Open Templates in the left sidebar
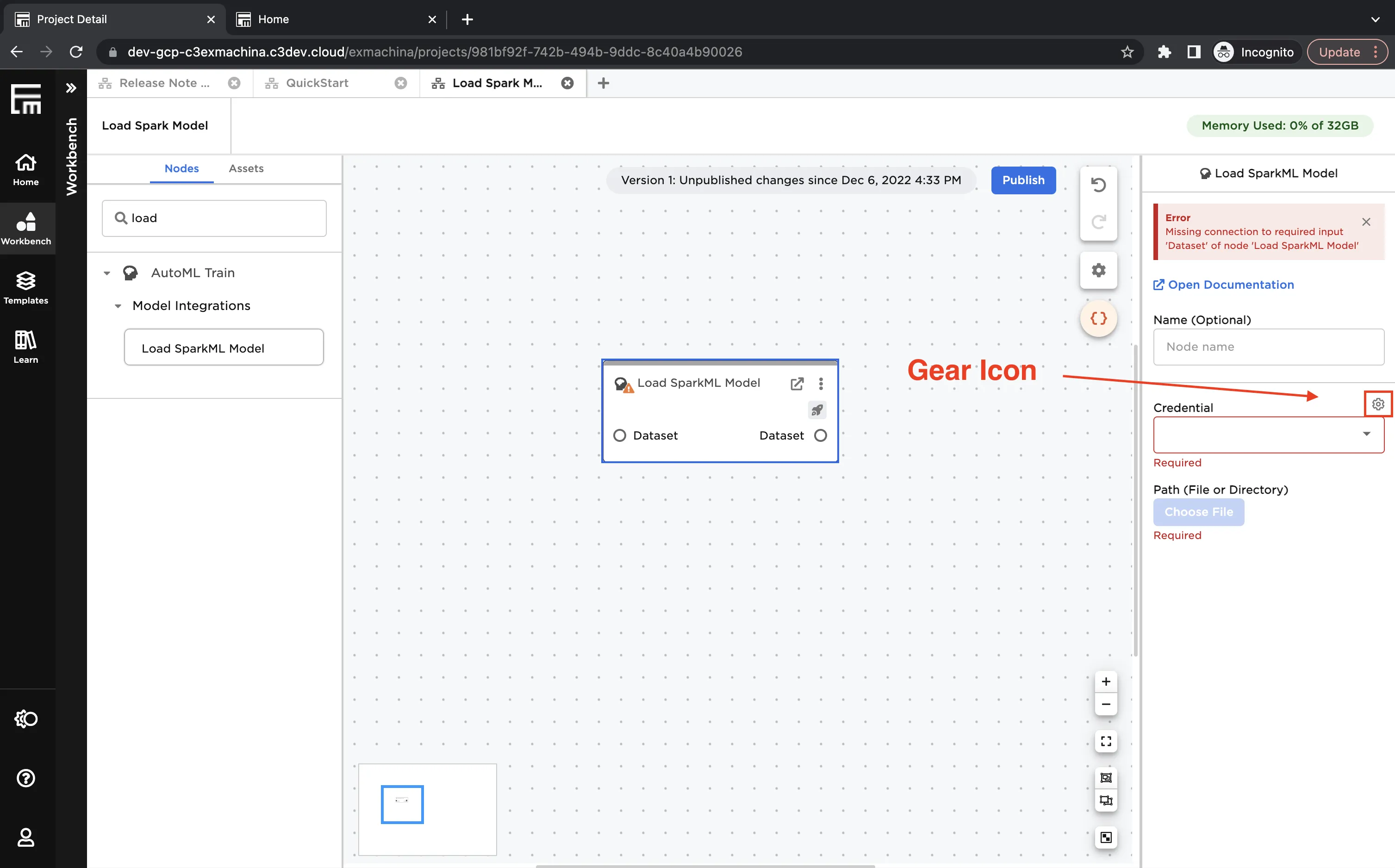This screenshot has height=868, width=1395. (x=26, y=288)
